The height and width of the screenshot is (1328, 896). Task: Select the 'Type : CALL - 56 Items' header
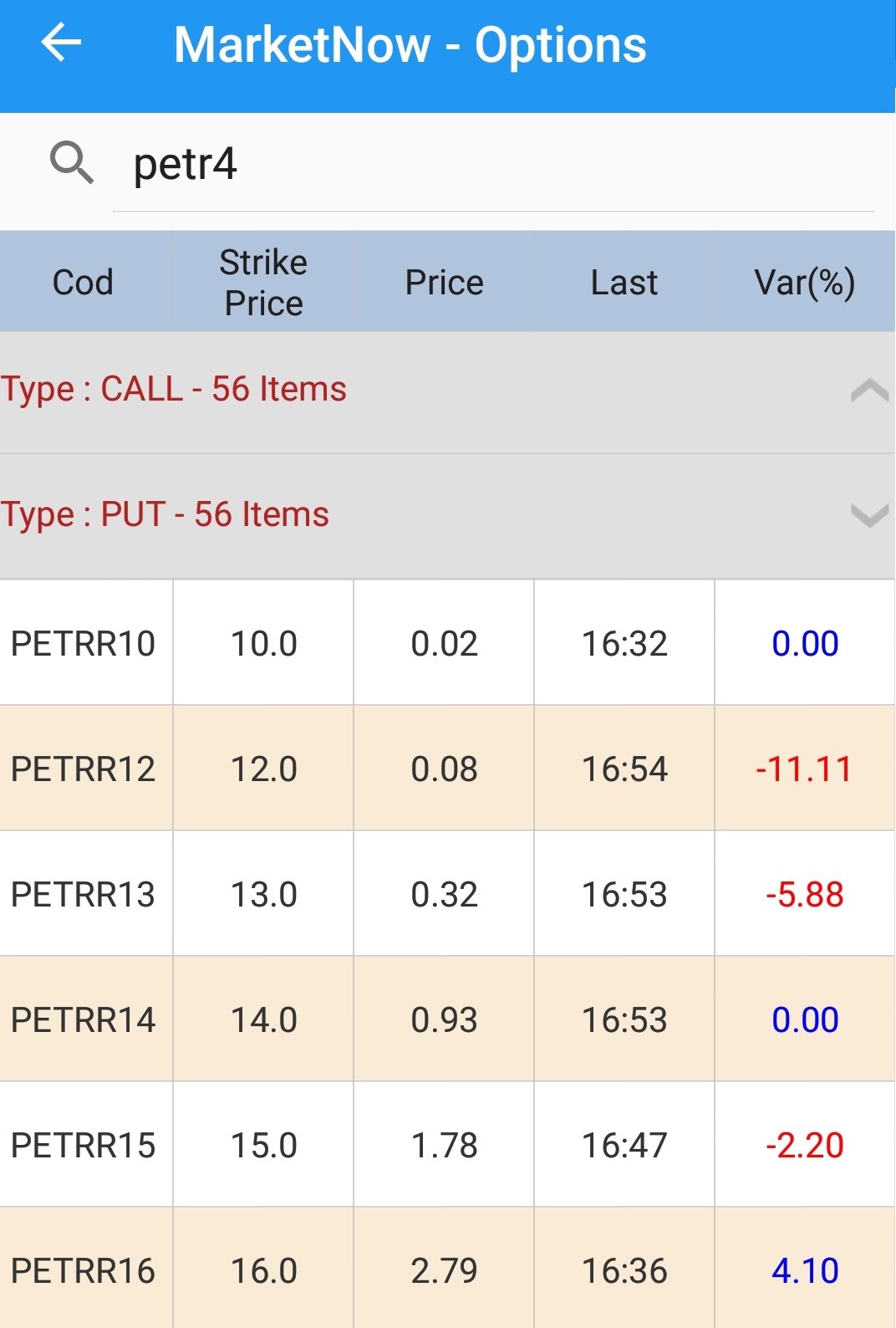point(174,390)
